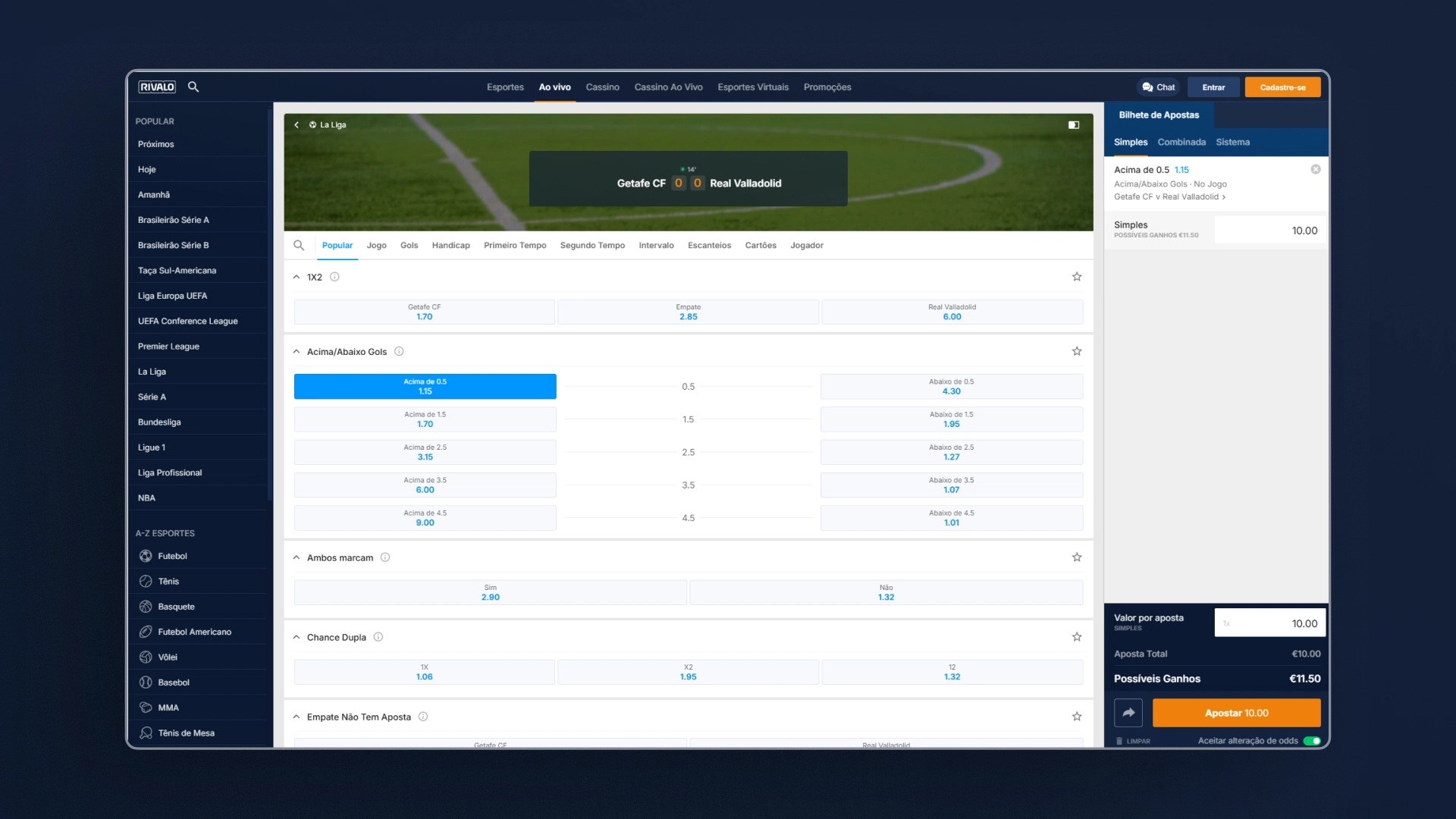Click the Rivalo logo
Viewport: 1456px width, 819px height.
point(157,87)
